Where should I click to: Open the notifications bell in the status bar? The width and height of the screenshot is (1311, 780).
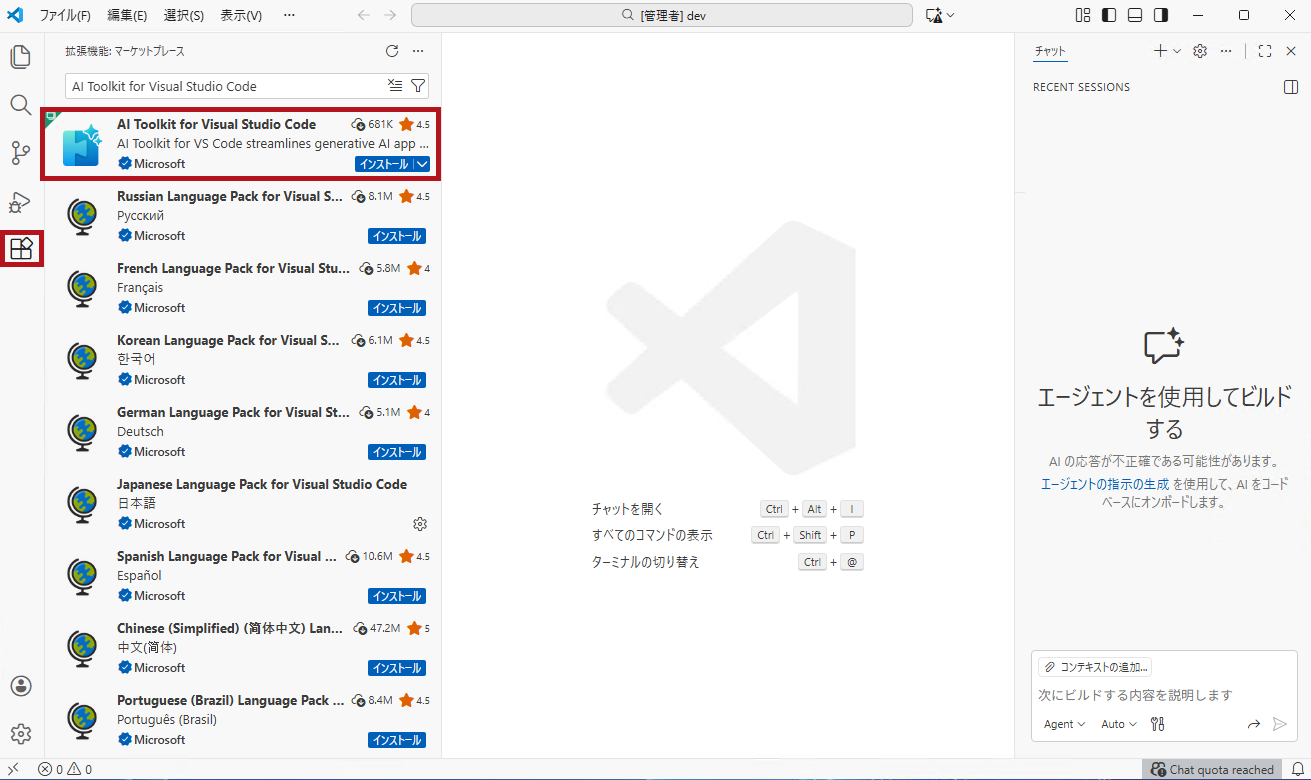pyautogui.click(x=1298, y=769)
